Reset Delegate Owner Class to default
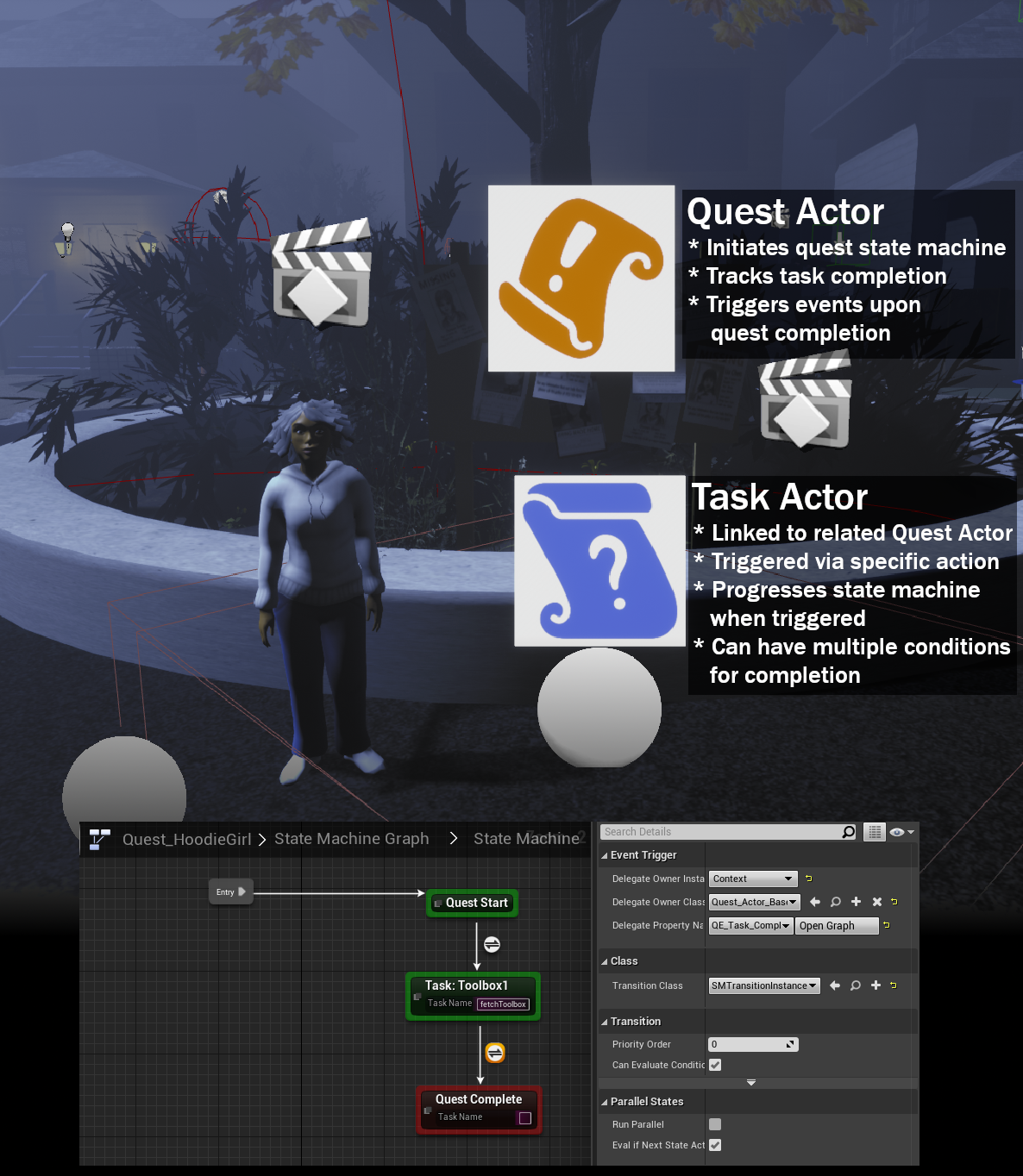The width and height of the screenshot is (1023, 1176). point(894,902)
